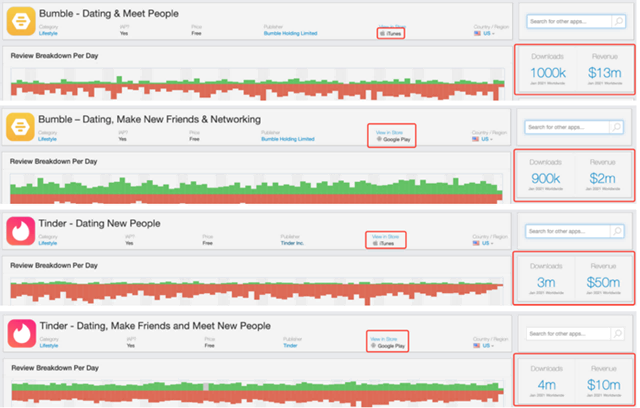Click search magnifier icon beside Bumble iTunes listing
This screenshot has width=640, height=408.
(x=616, y=20)
